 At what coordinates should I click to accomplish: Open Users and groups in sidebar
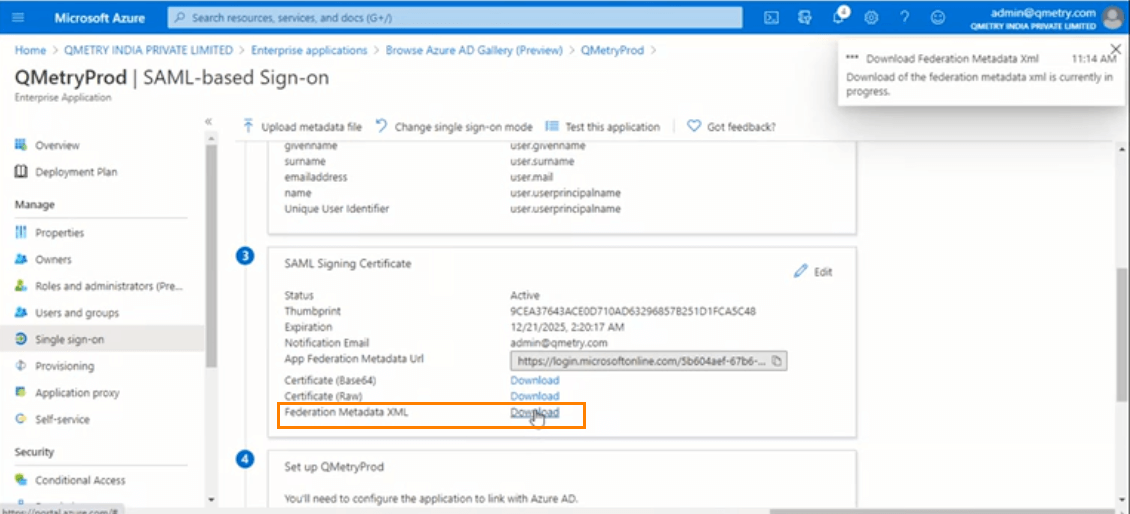click(76, 313)
